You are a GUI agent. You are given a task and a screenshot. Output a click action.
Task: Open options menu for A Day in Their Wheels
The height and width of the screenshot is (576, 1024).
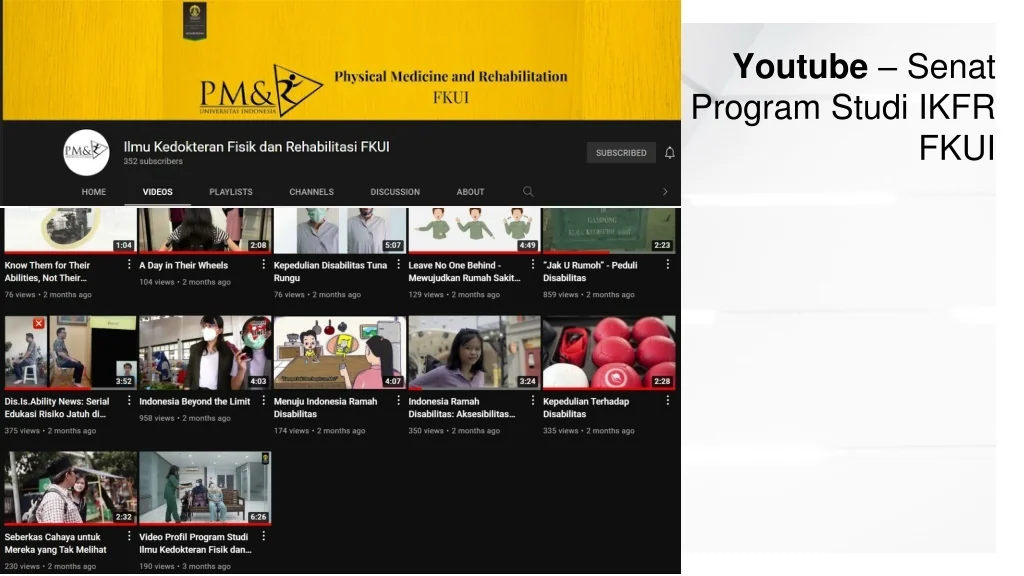[x=263, y=264]
